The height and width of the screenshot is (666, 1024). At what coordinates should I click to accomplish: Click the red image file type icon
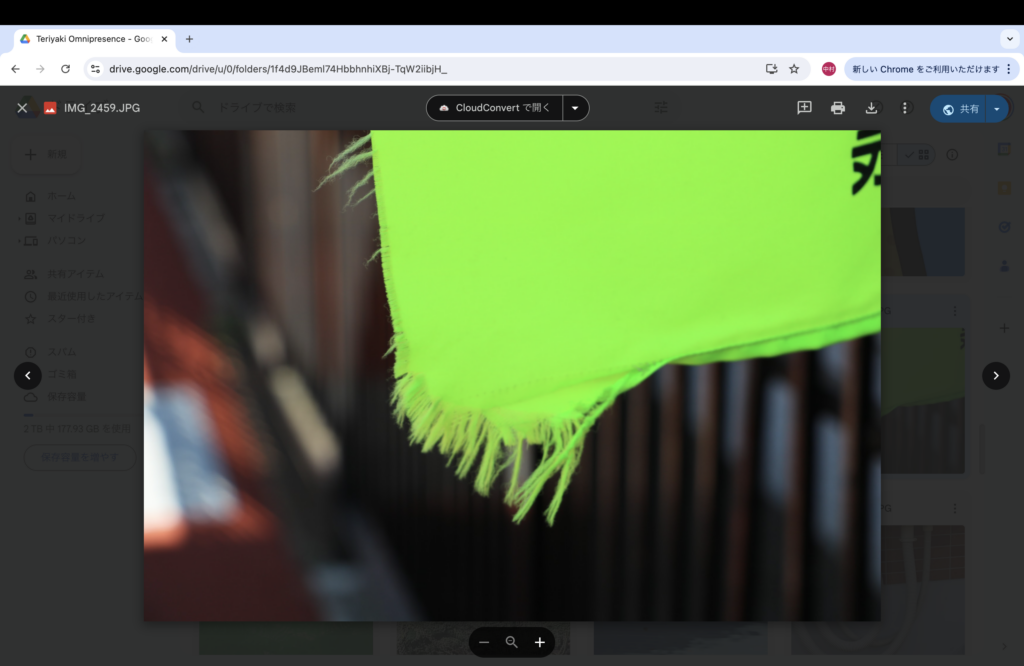pyautogui.click(x=50, y=108)
